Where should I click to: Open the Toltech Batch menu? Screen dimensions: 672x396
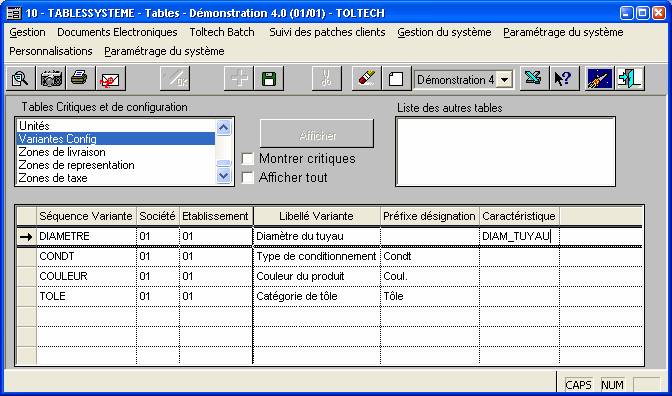coord(222,32)
